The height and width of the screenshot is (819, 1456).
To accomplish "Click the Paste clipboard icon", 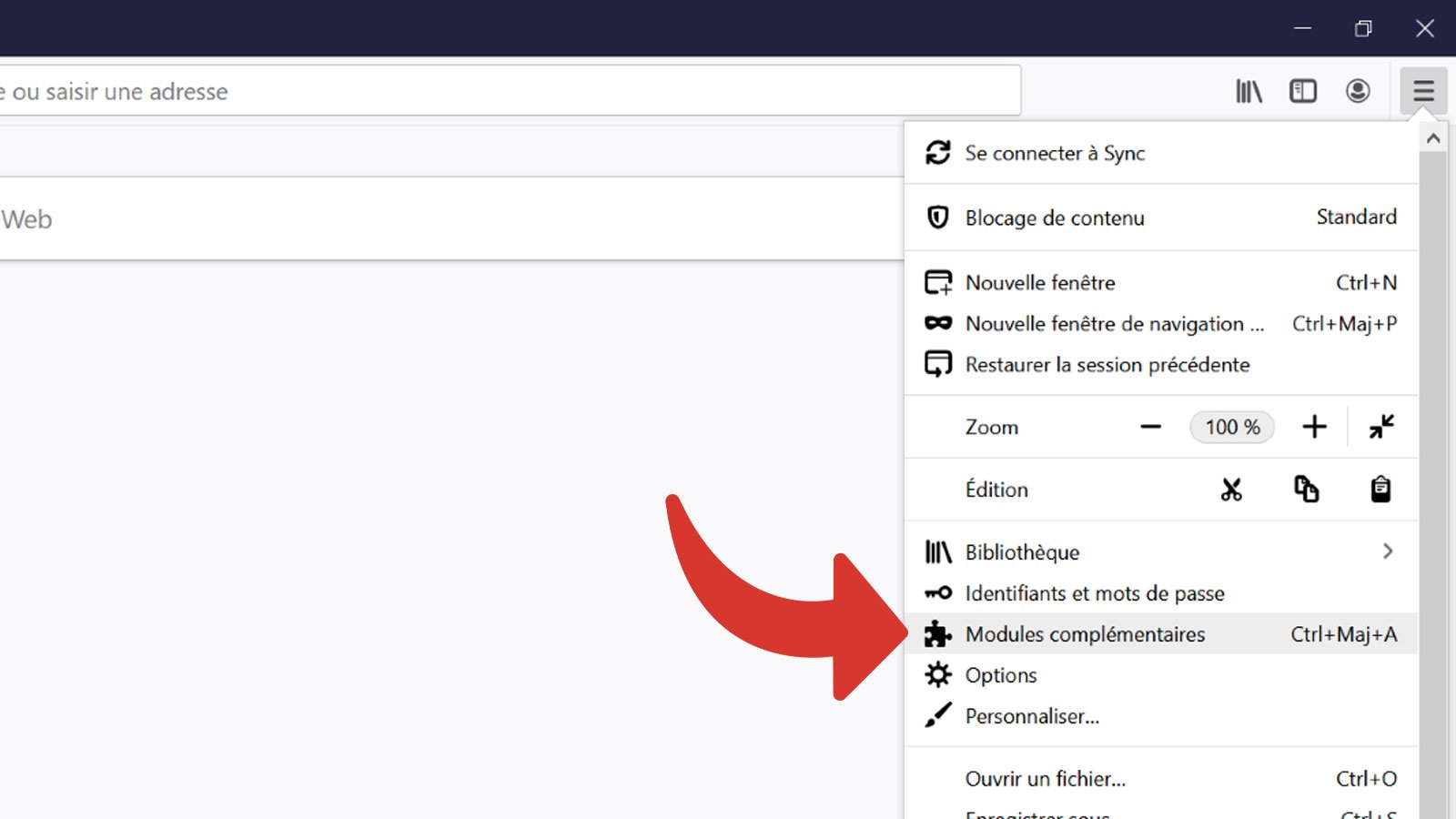I will pyautogui.click(x=1380, y=490).
